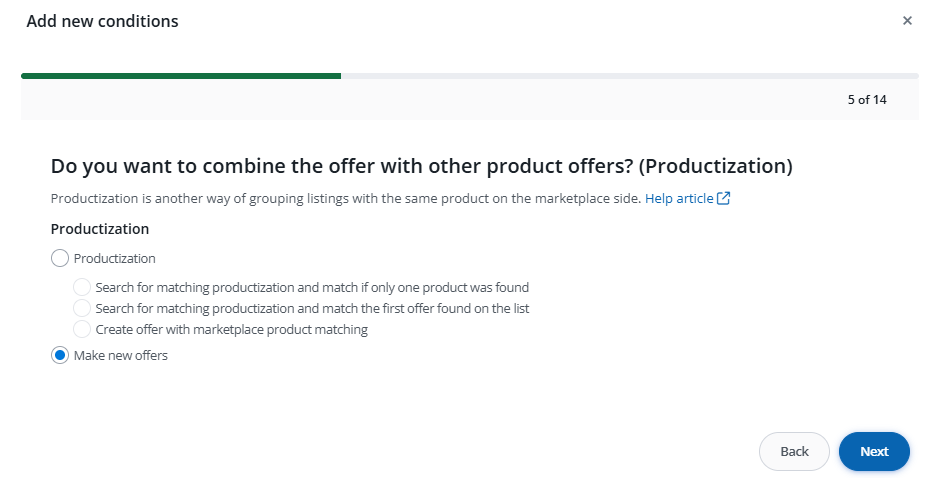Click the Add new conditions dialog title
The height and width of the screenshot is (478, 939).
pyautogui.click(x=102, y=21)
